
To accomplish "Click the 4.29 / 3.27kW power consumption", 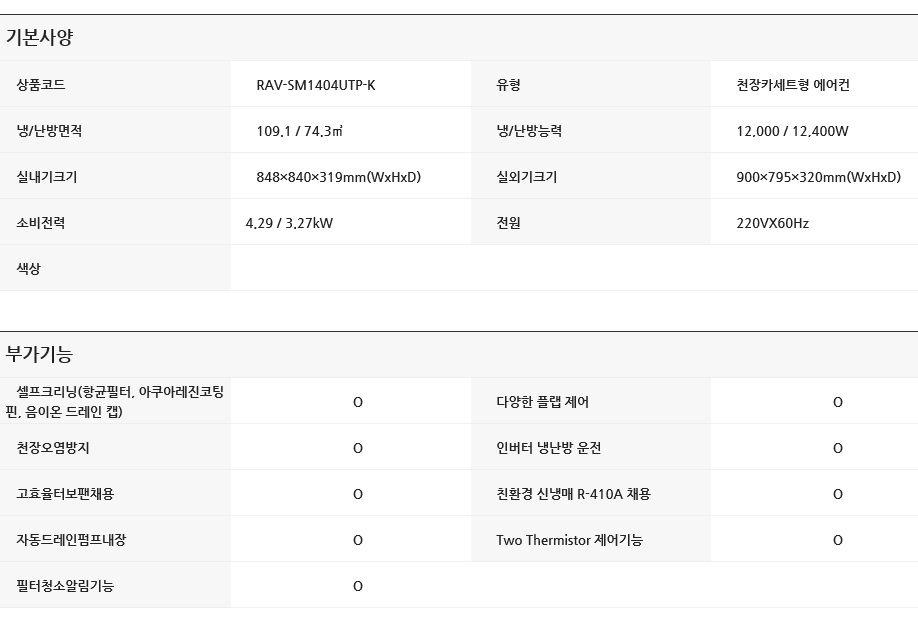I will [x=289, y=223].
